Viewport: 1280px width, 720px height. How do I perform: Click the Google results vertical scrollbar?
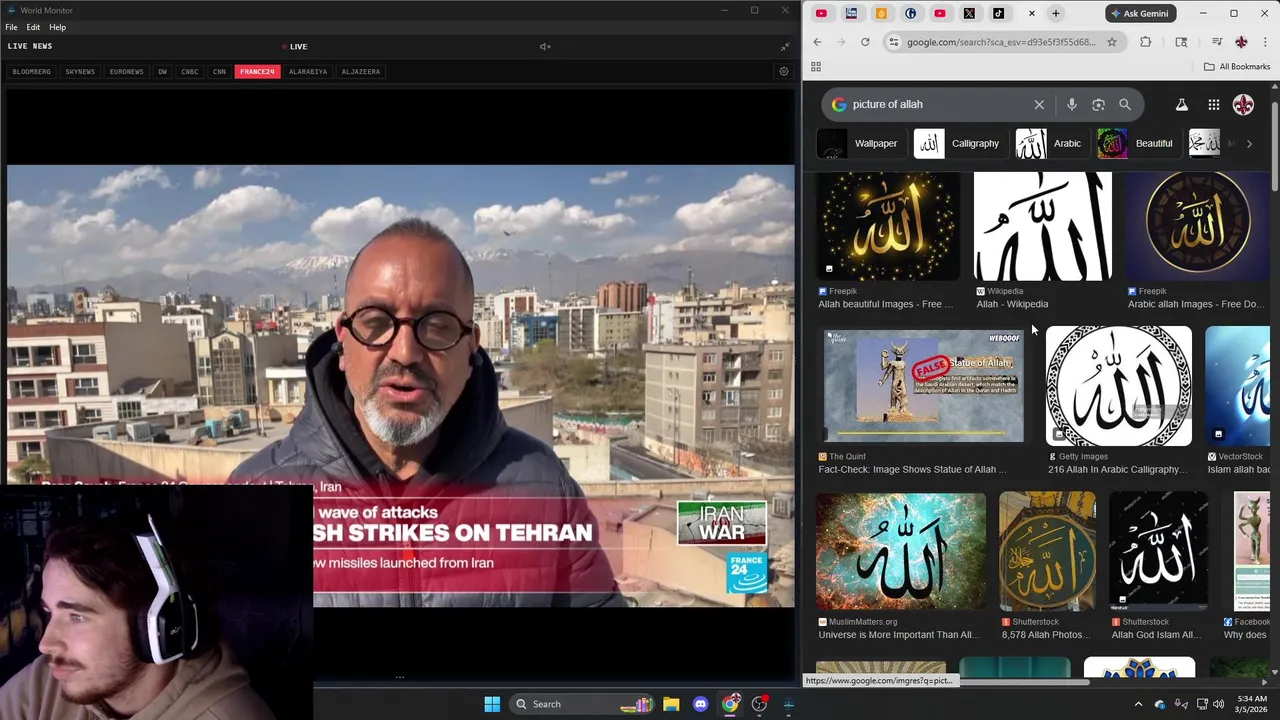click(x=1274, y=145)
